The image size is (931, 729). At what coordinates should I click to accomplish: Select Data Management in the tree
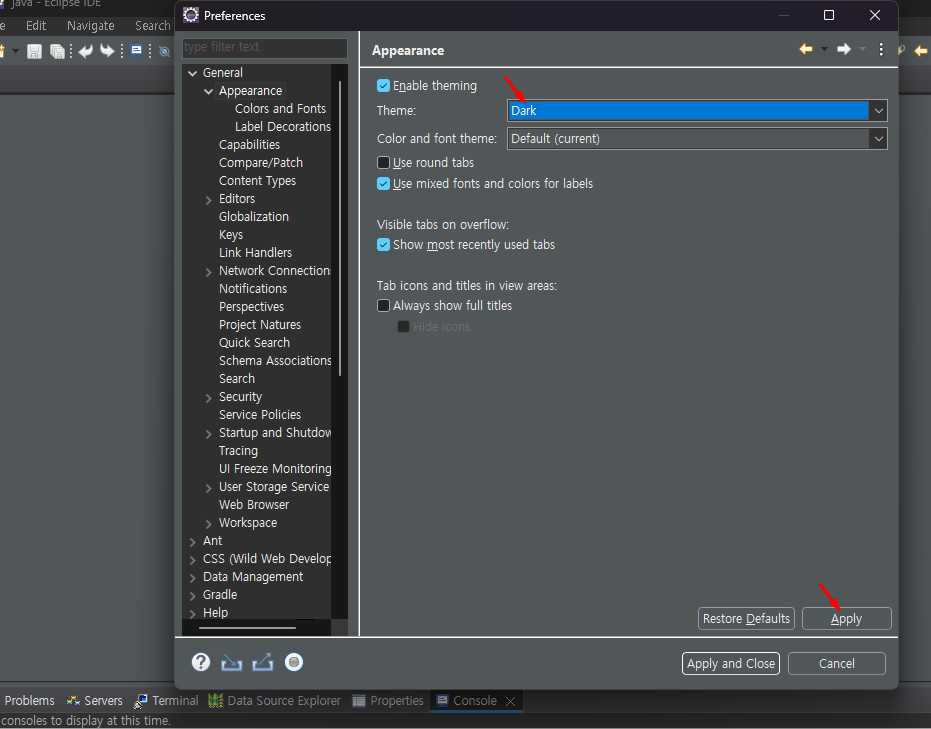coord(253,576)
